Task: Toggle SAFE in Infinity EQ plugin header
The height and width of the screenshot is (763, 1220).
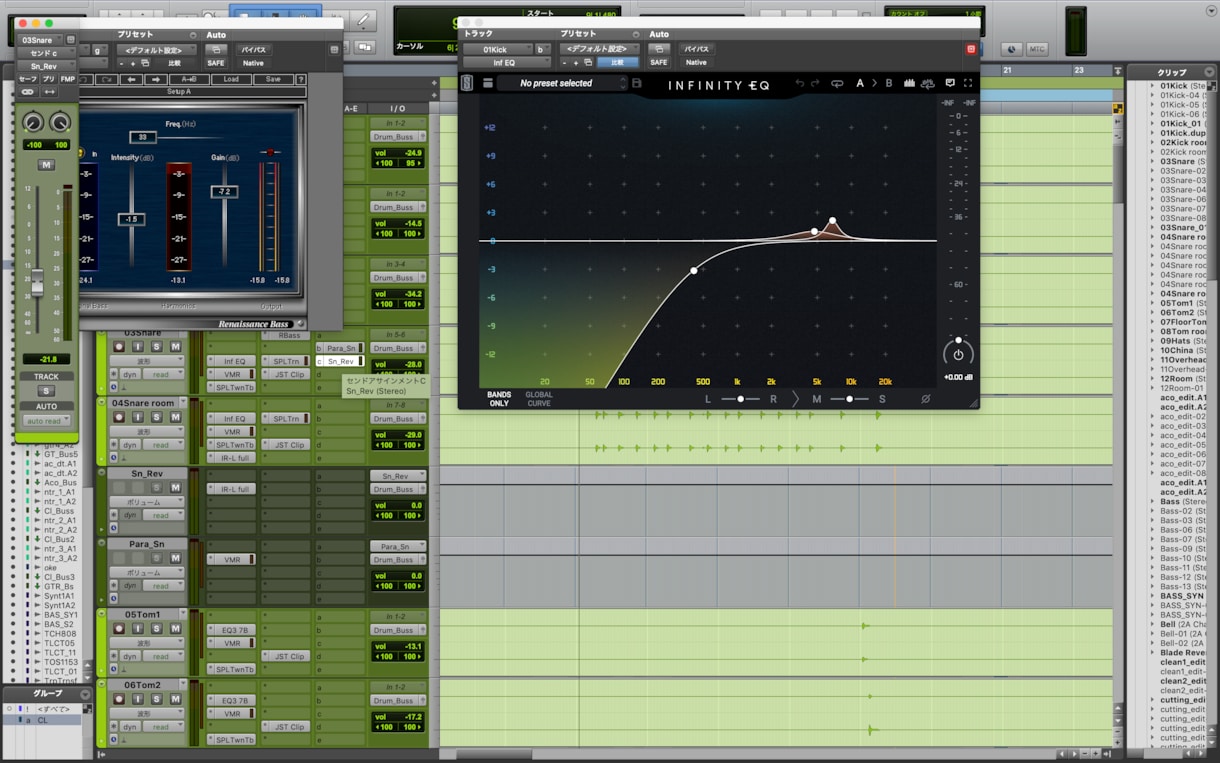Action: click(x=659, y=62)
